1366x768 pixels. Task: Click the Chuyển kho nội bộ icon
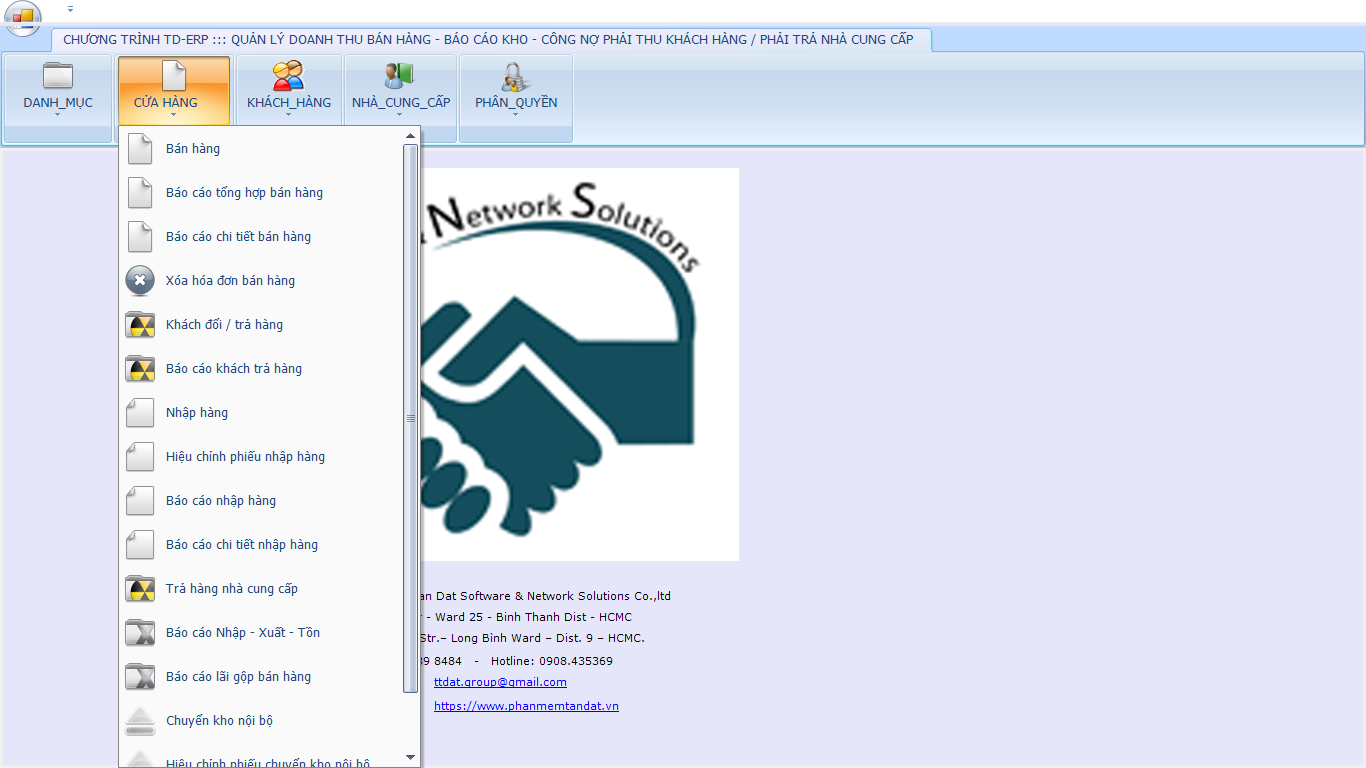(140, 721)
